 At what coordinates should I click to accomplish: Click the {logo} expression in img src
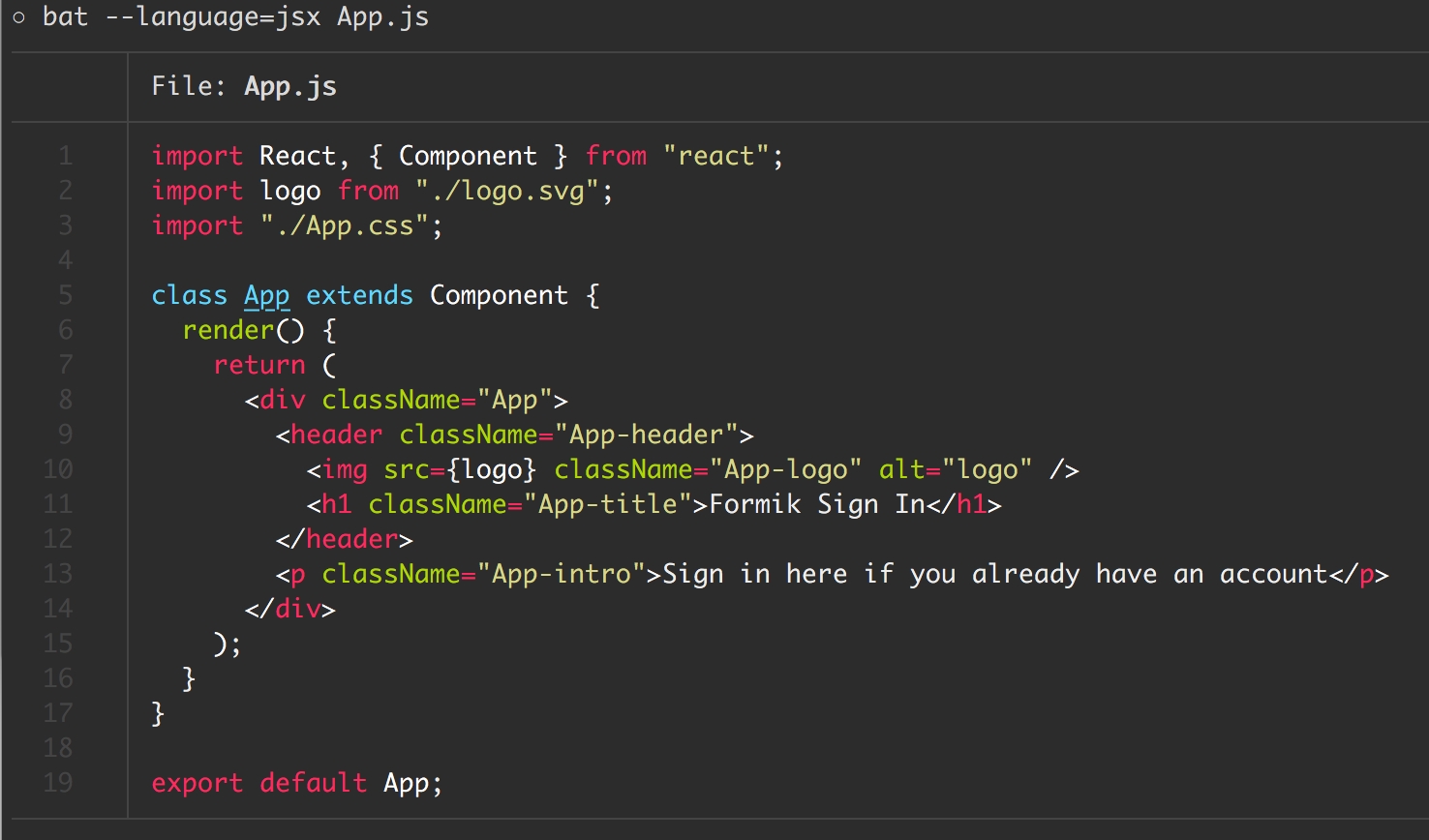(492, 469)
